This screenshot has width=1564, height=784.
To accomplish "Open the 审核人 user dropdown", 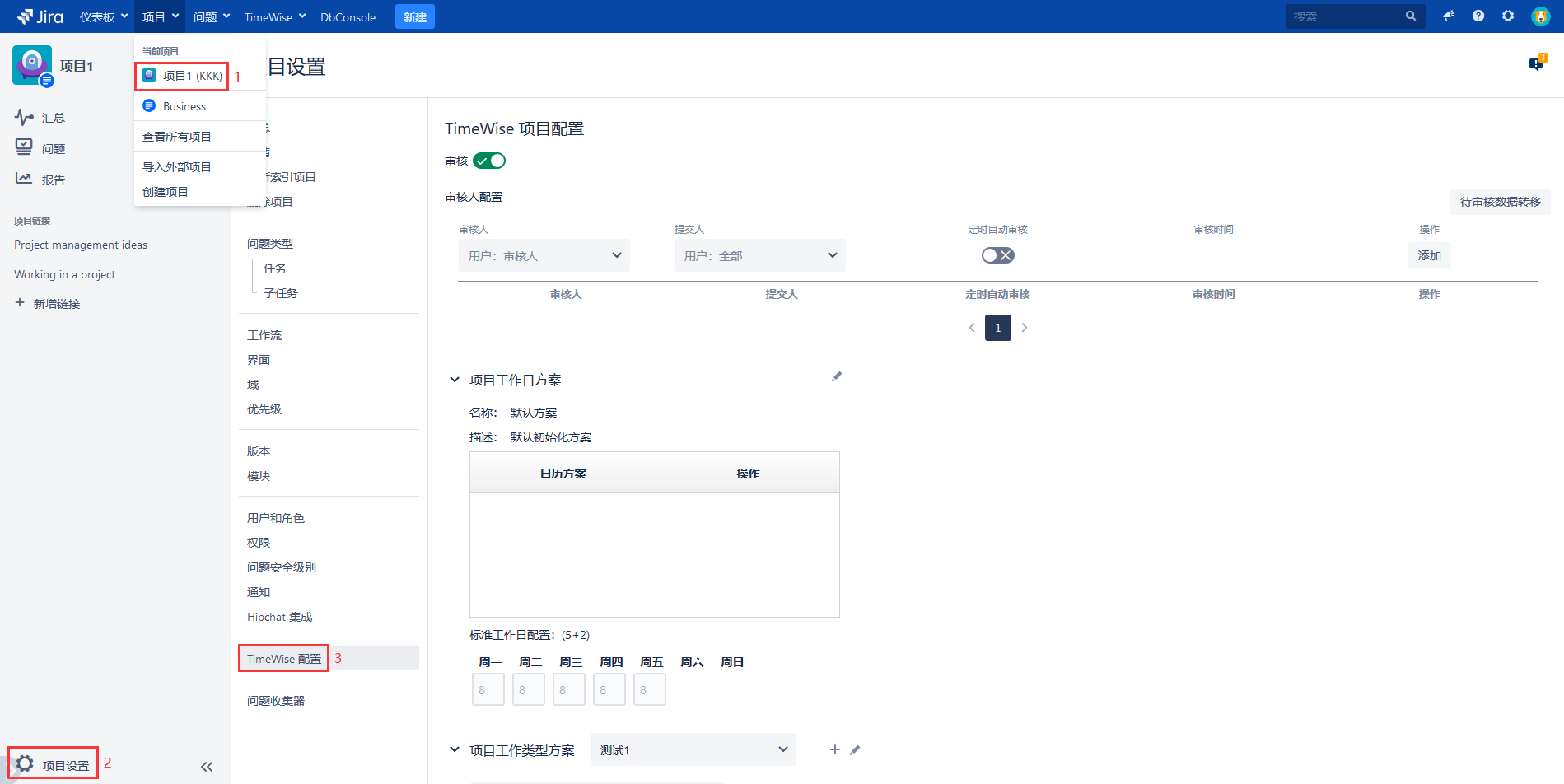I will 544,255.
